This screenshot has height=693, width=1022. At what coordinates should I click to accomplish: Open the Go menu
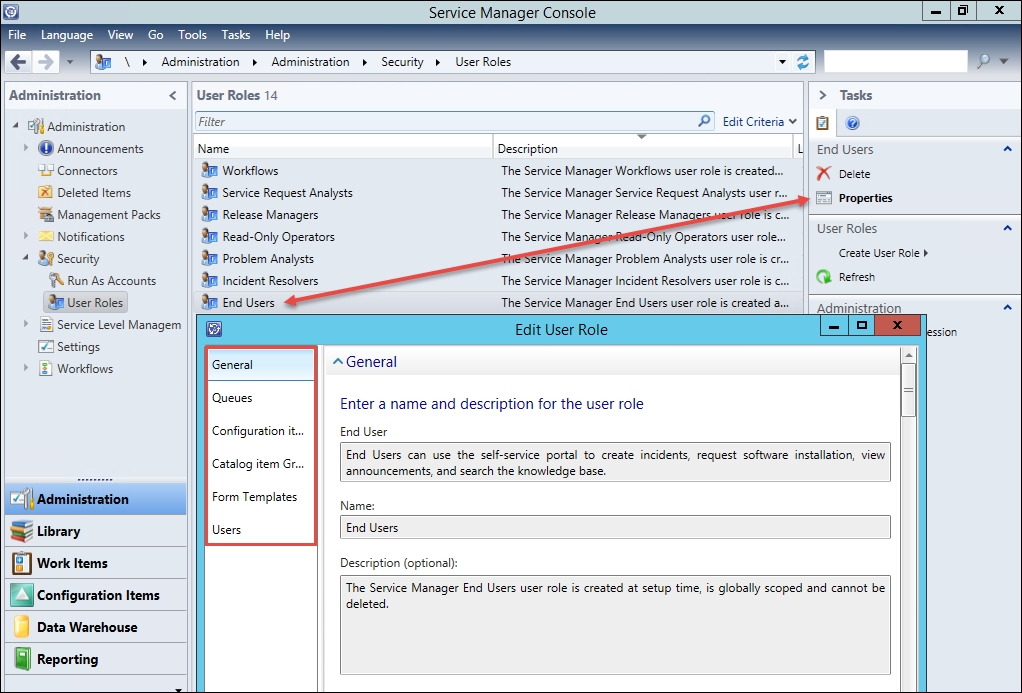coord(155,35)
